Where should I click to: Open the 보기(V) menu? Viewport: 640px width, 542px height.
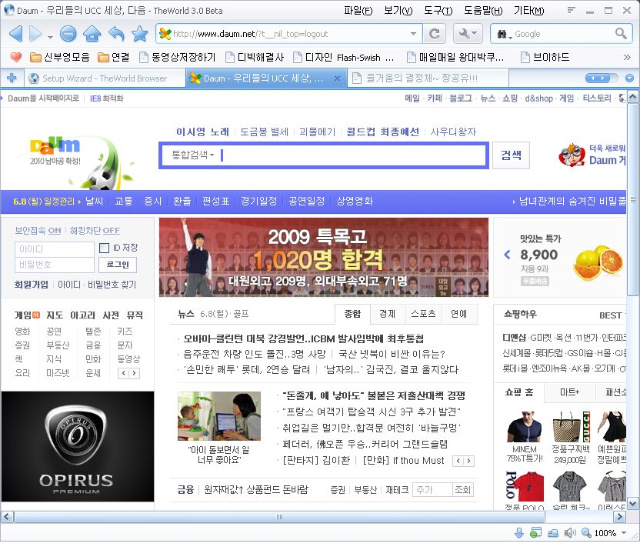(398, 11)
